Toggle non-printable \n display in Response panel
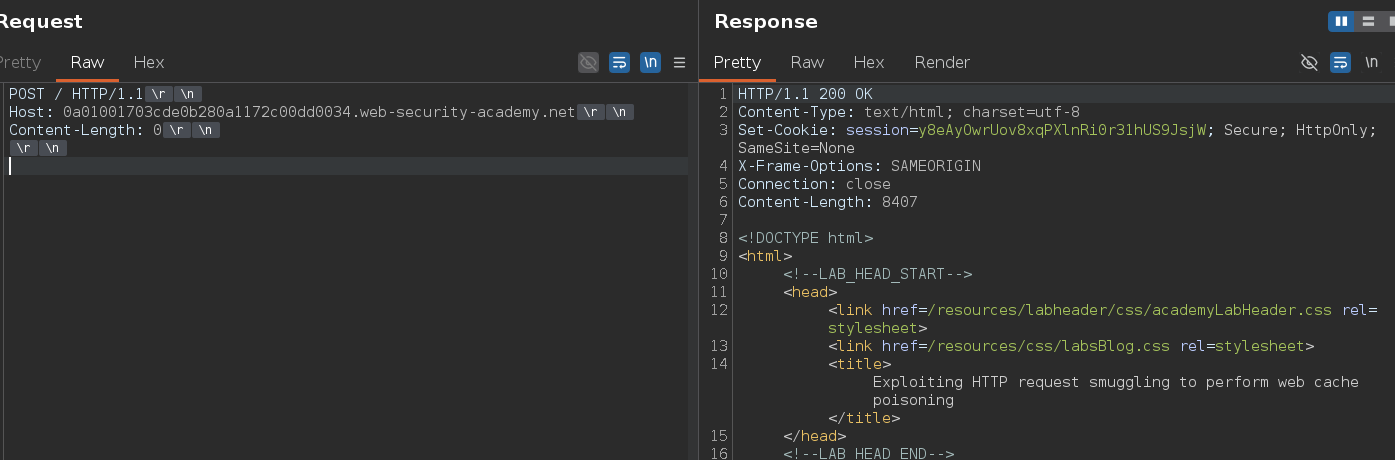The image size is (1395, 460). click(1371, 63)
